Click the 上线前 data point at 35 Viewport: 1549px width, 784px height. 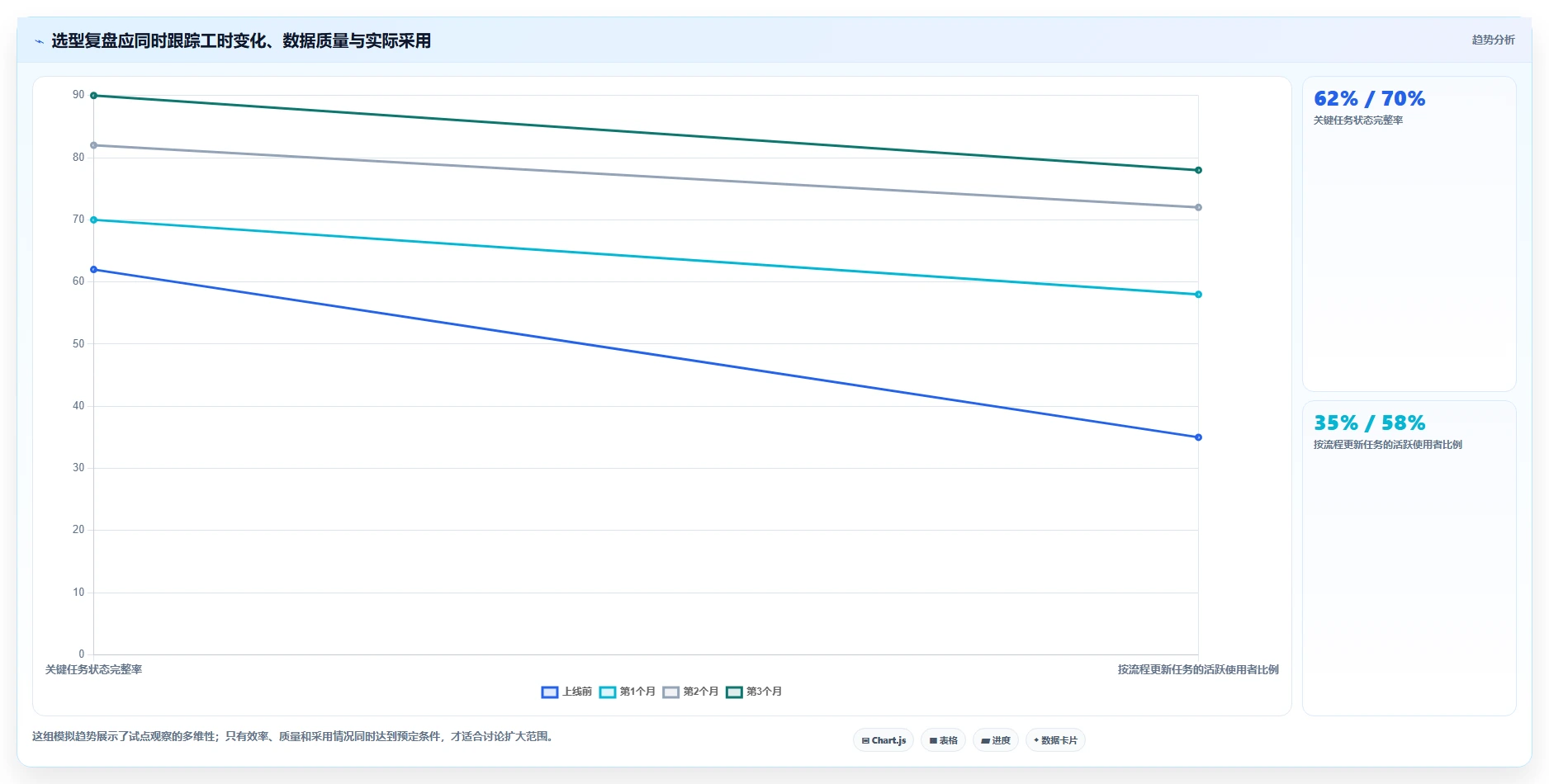[1198, 437]
